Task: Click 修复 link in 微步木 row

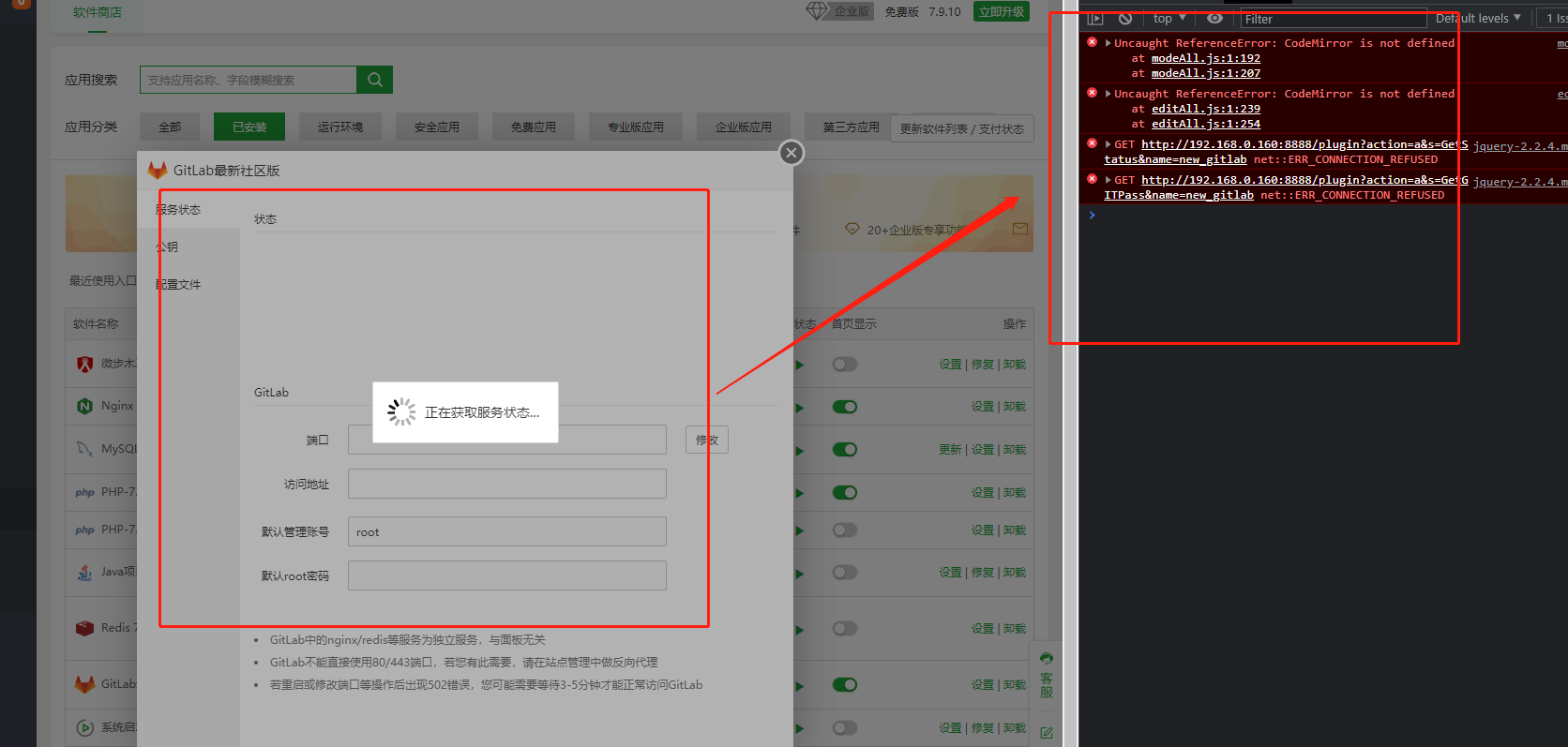Action: pos(982,364)
